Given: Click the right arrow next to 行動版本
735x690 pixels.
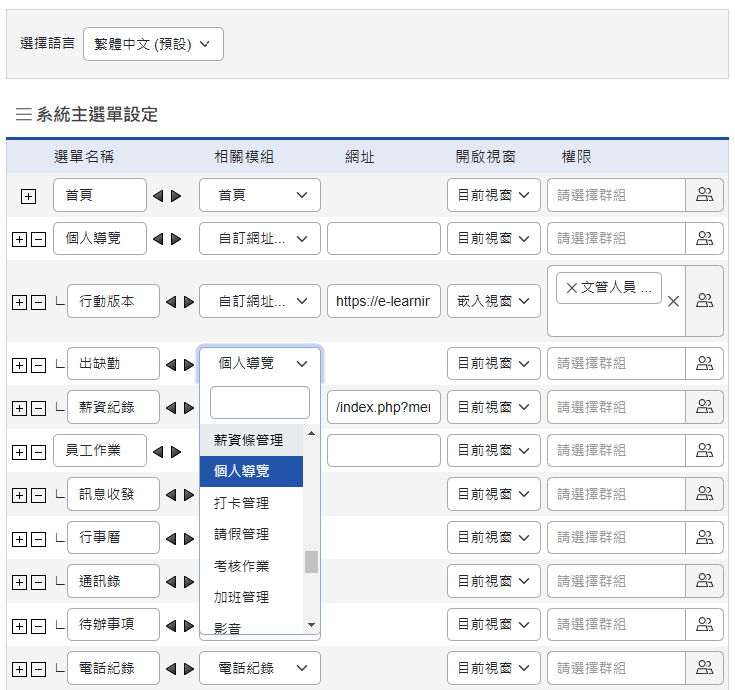Looking at the screenshot, I should coord(190,301).
